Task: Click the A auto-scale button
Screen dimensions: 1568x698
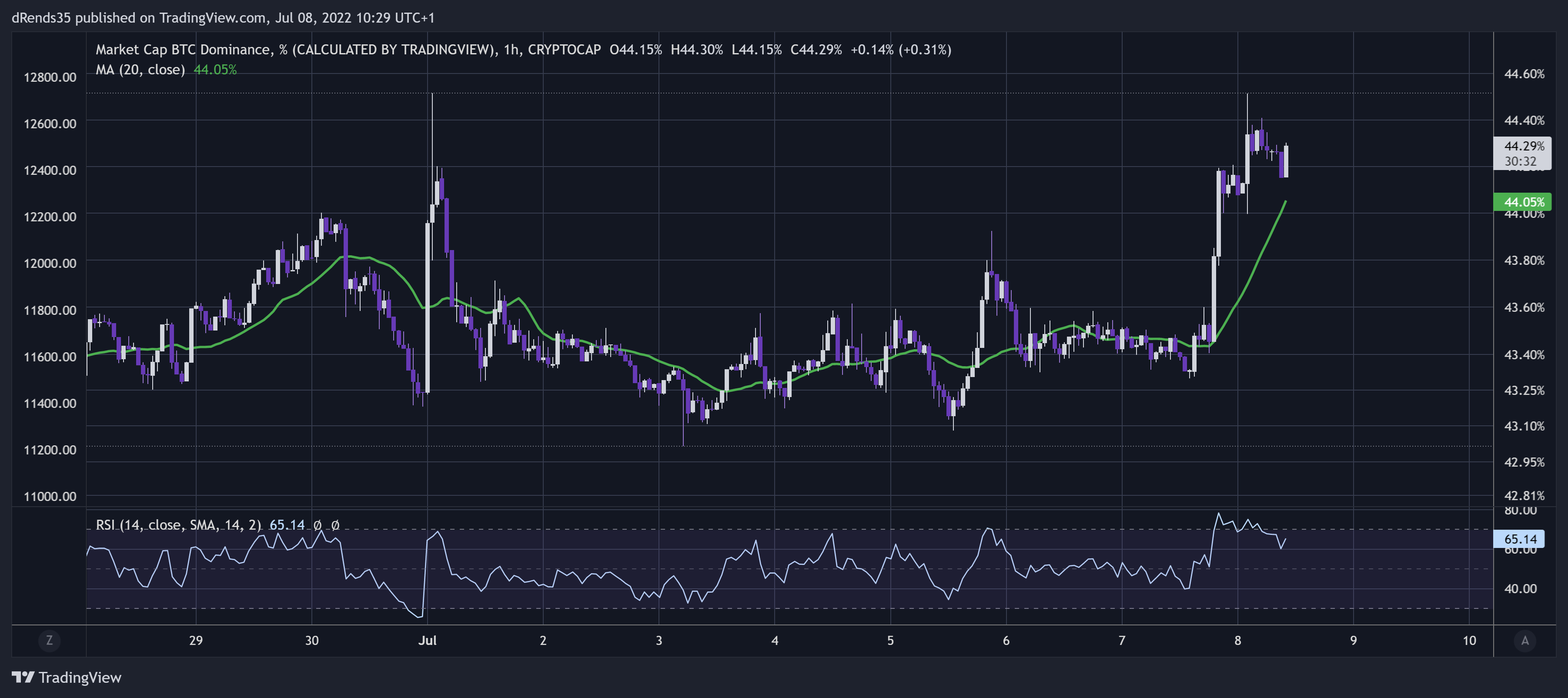Action: tap(1525, 640)
